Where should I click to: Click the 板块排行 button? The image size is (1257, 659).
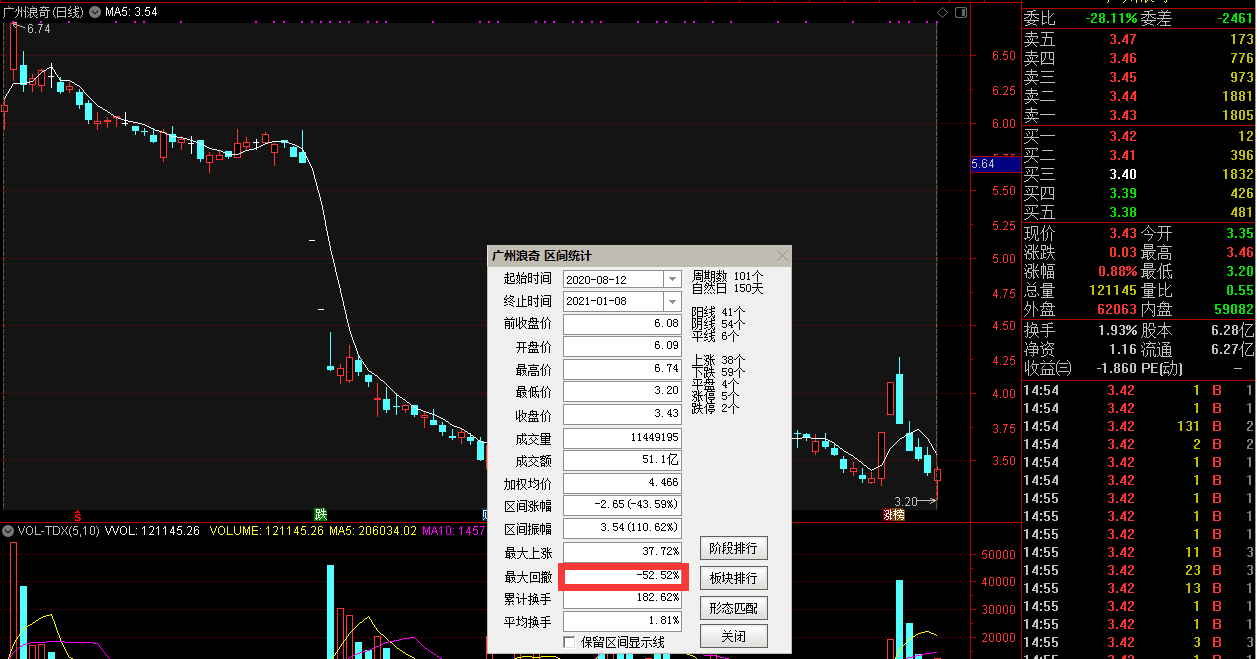click(733, 578)
